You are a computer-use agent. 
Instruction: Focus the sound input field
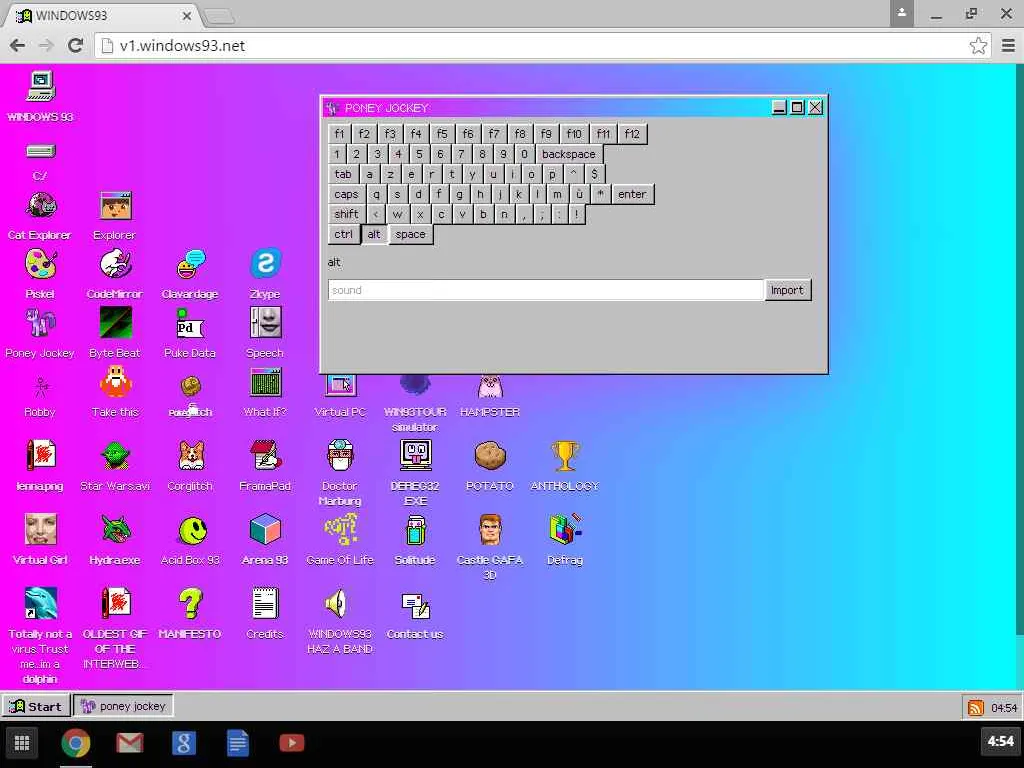click(545, 290)
